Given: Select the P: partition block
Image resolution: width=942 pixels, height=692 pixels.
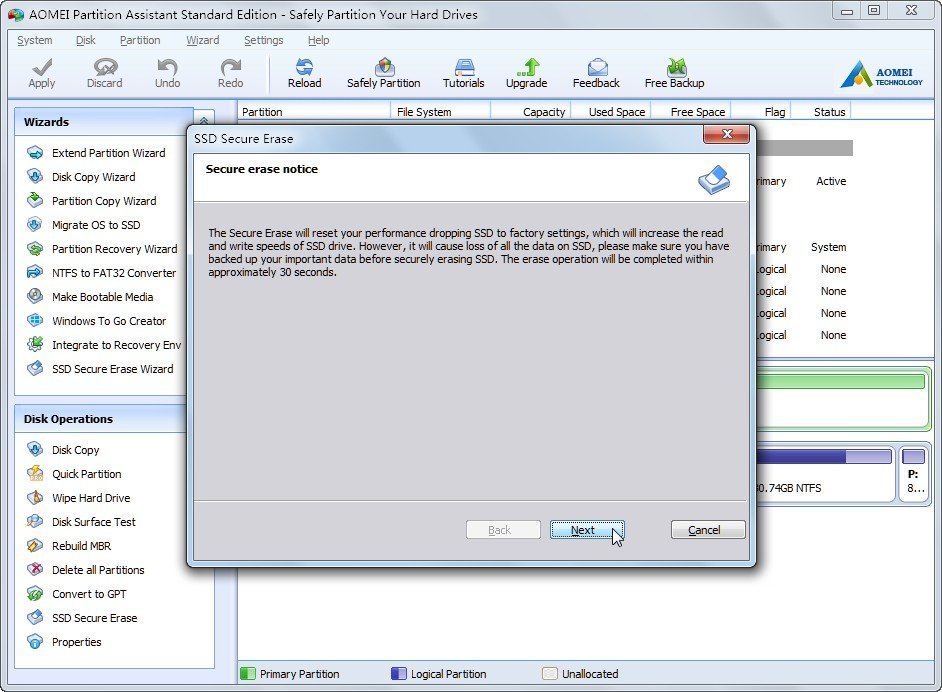Looking at the screenshot, I should coord(913,475).
